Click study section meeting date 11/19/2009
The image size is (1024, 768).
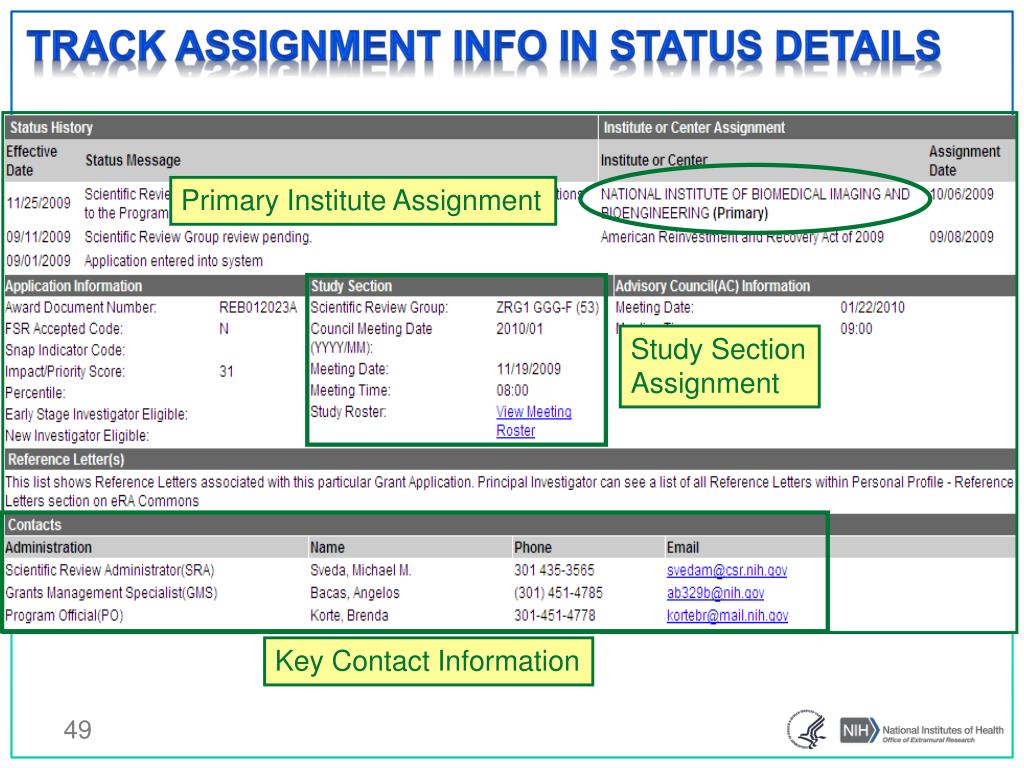(x=528, y=369)
